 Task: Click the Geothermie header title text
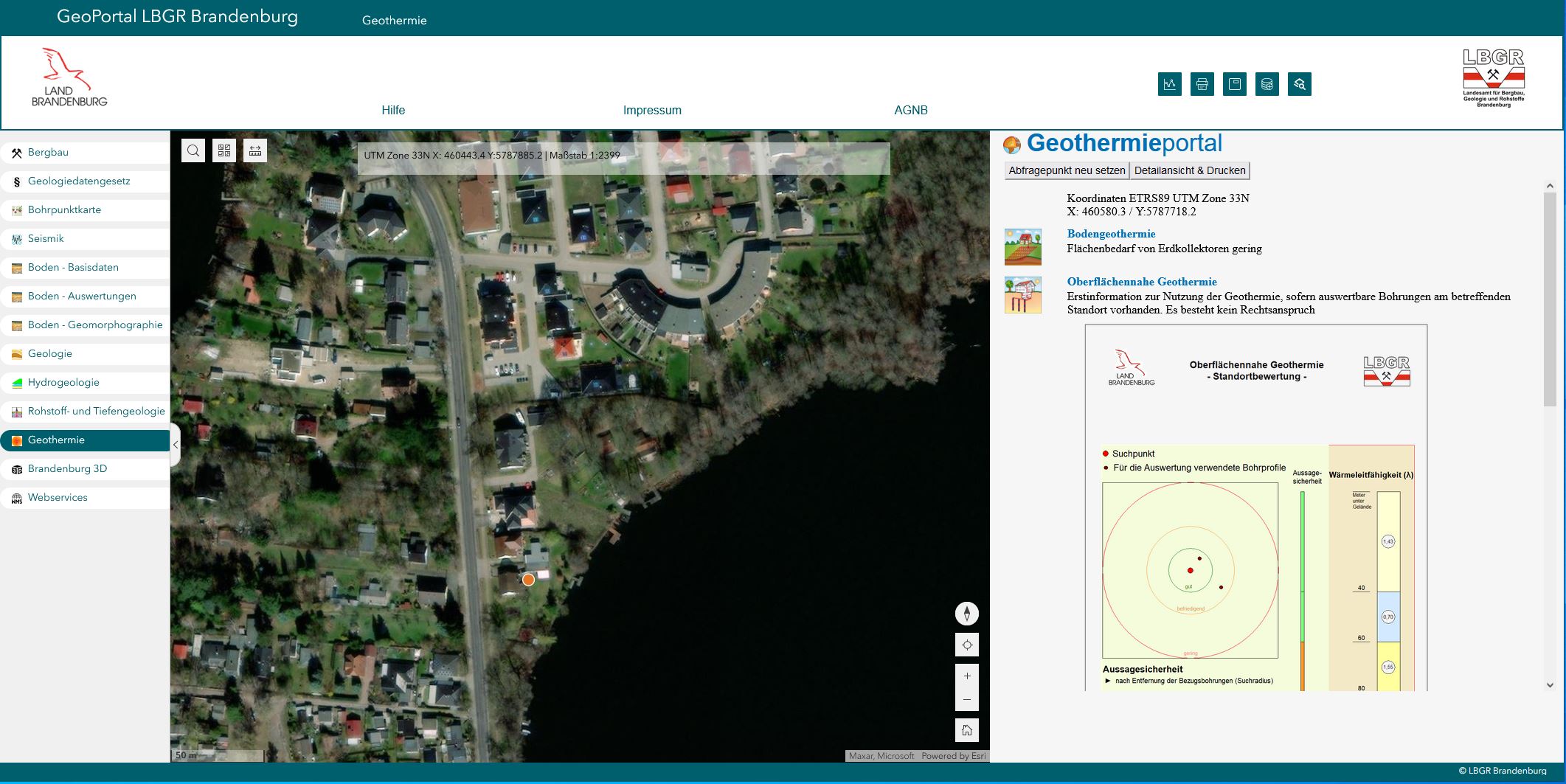[x=394, y=21]
